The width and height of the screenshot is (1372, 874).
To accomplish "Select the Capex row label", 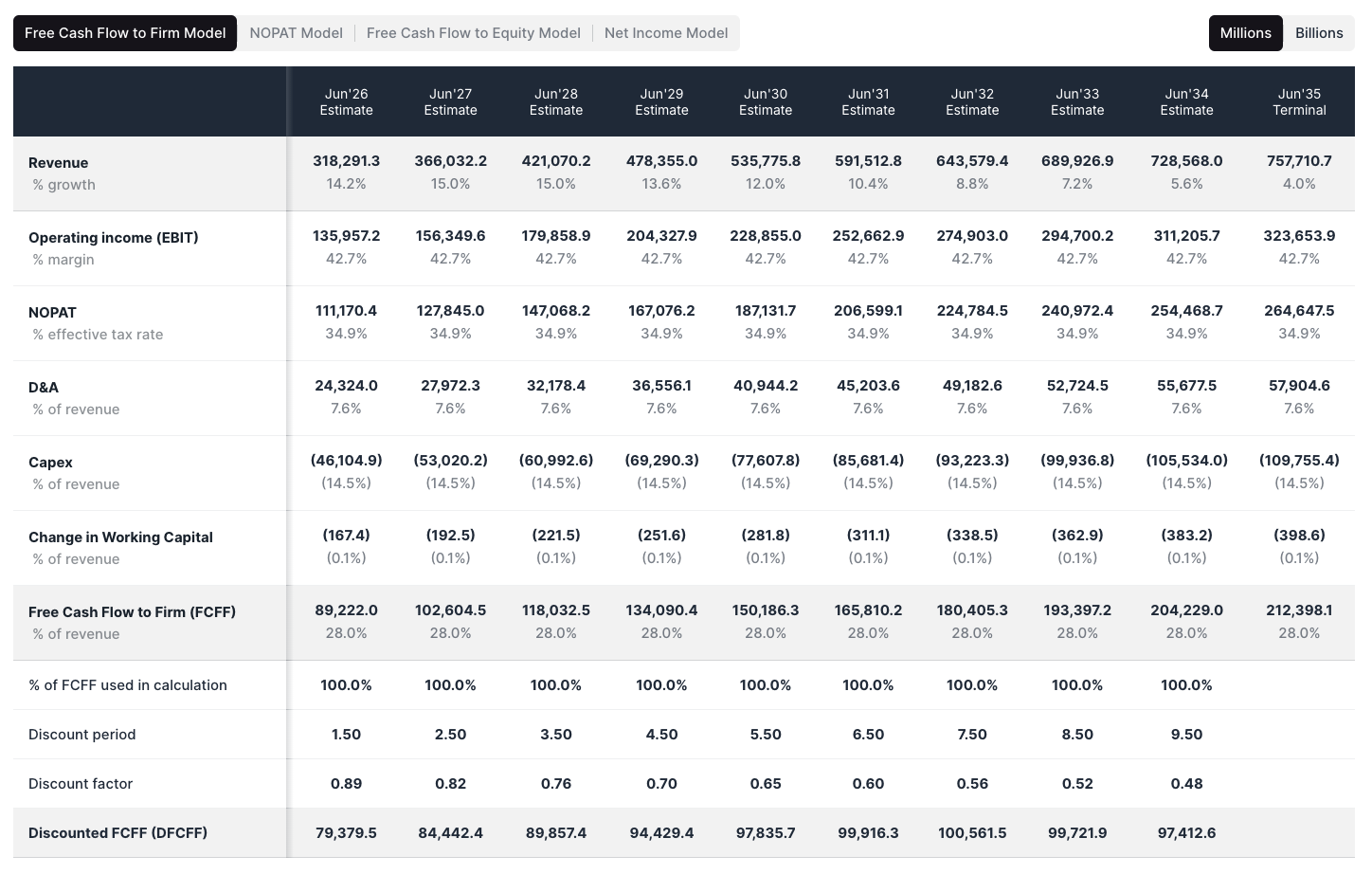I will click(x=50, y=462).
